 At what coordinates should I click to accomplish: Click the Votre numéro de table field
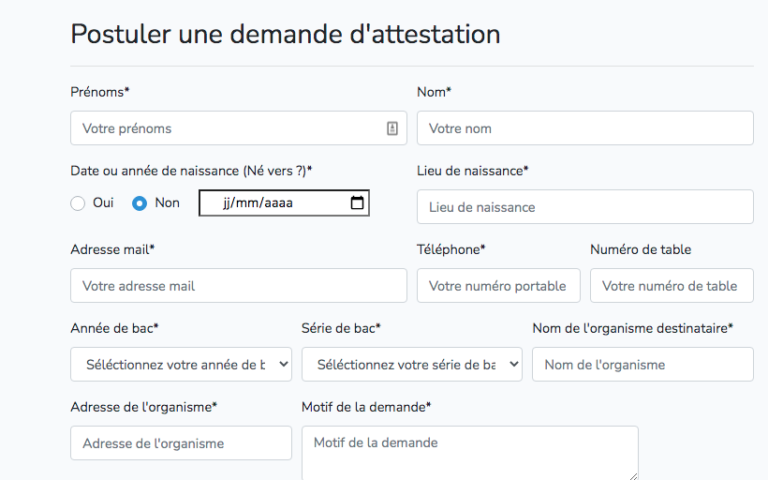(x=671, y=286)
